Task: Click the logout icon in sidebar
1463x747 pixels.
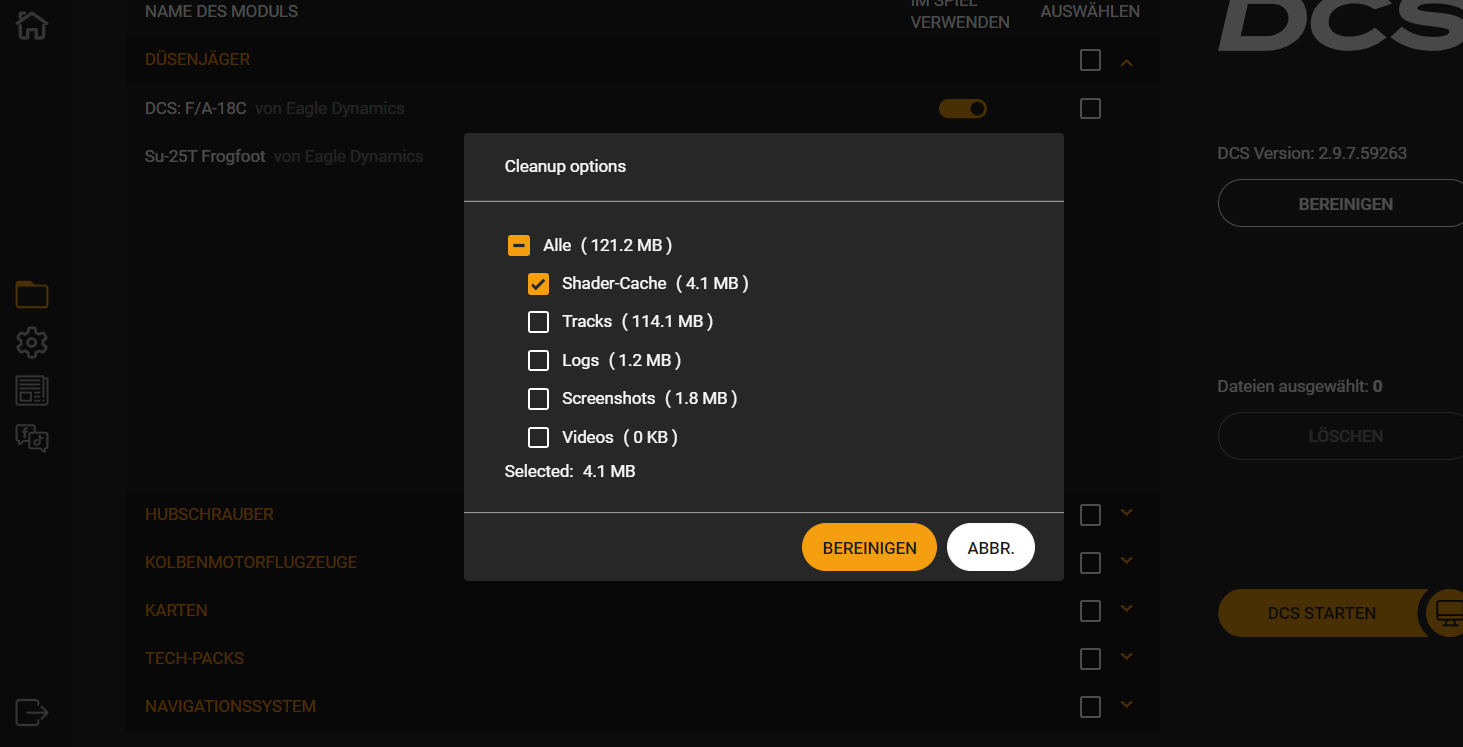Action: pyautogui.click(x=32, y=712)
